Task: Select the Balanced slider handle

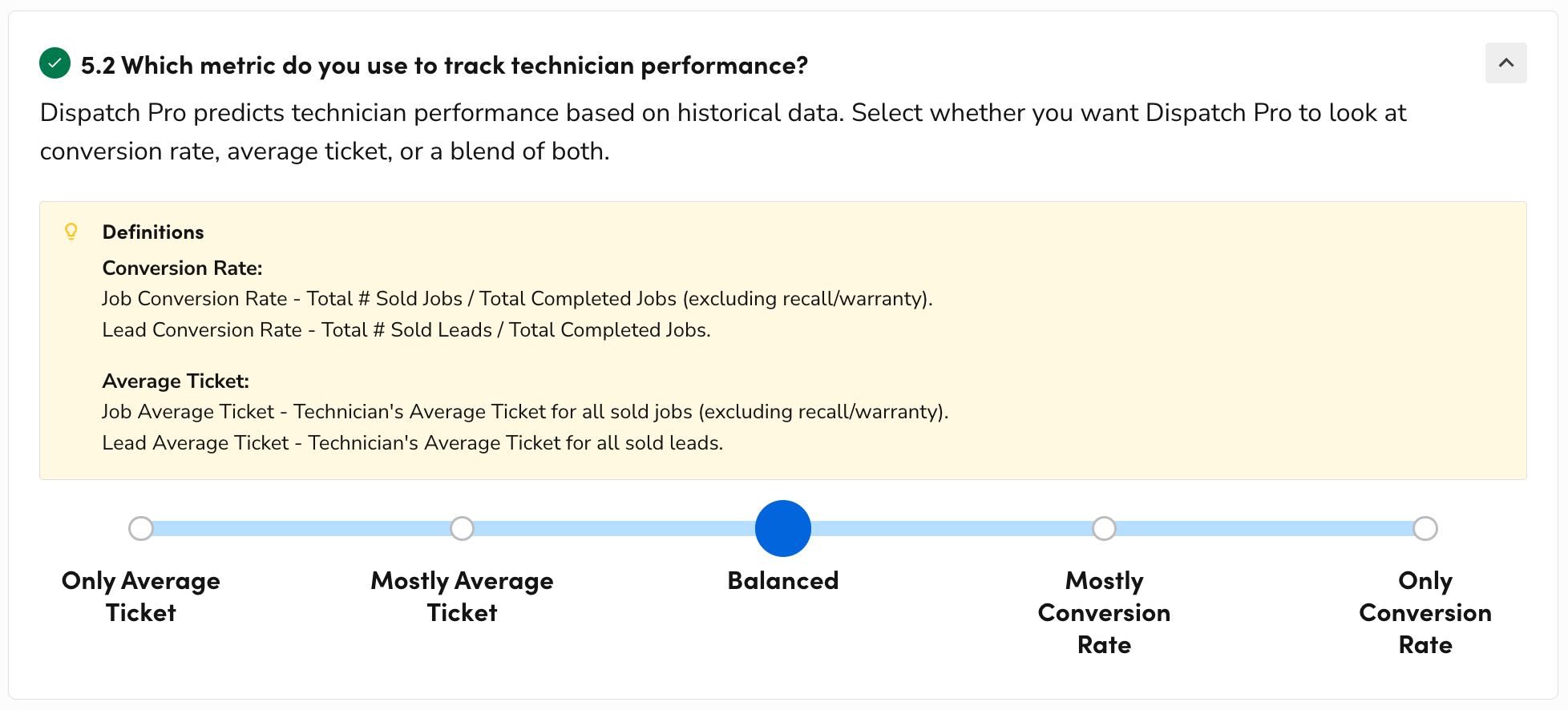Action: 782,528
